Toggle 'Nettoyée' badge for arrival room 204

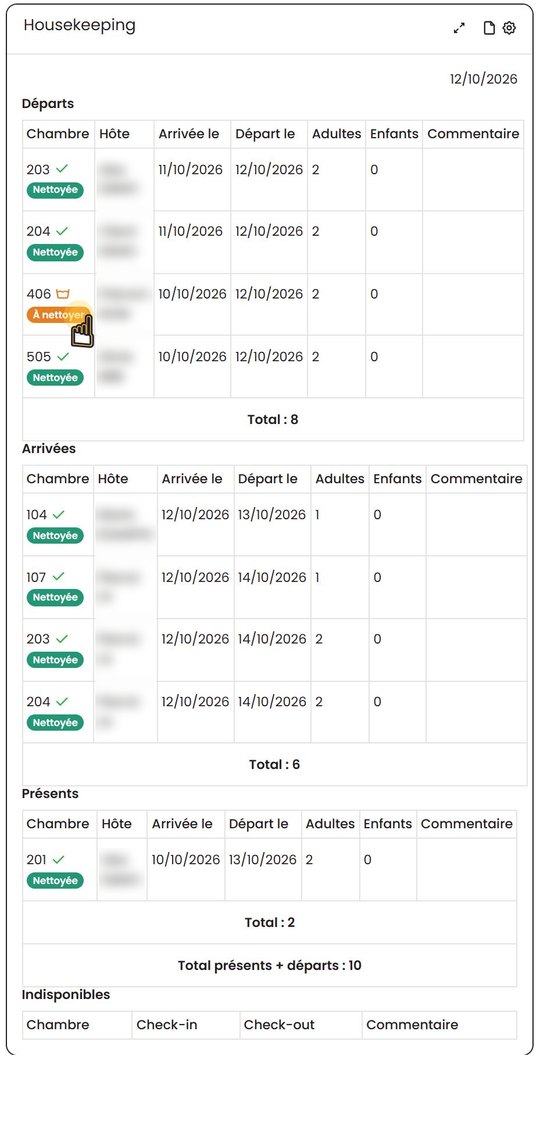(x=55, y=723)
